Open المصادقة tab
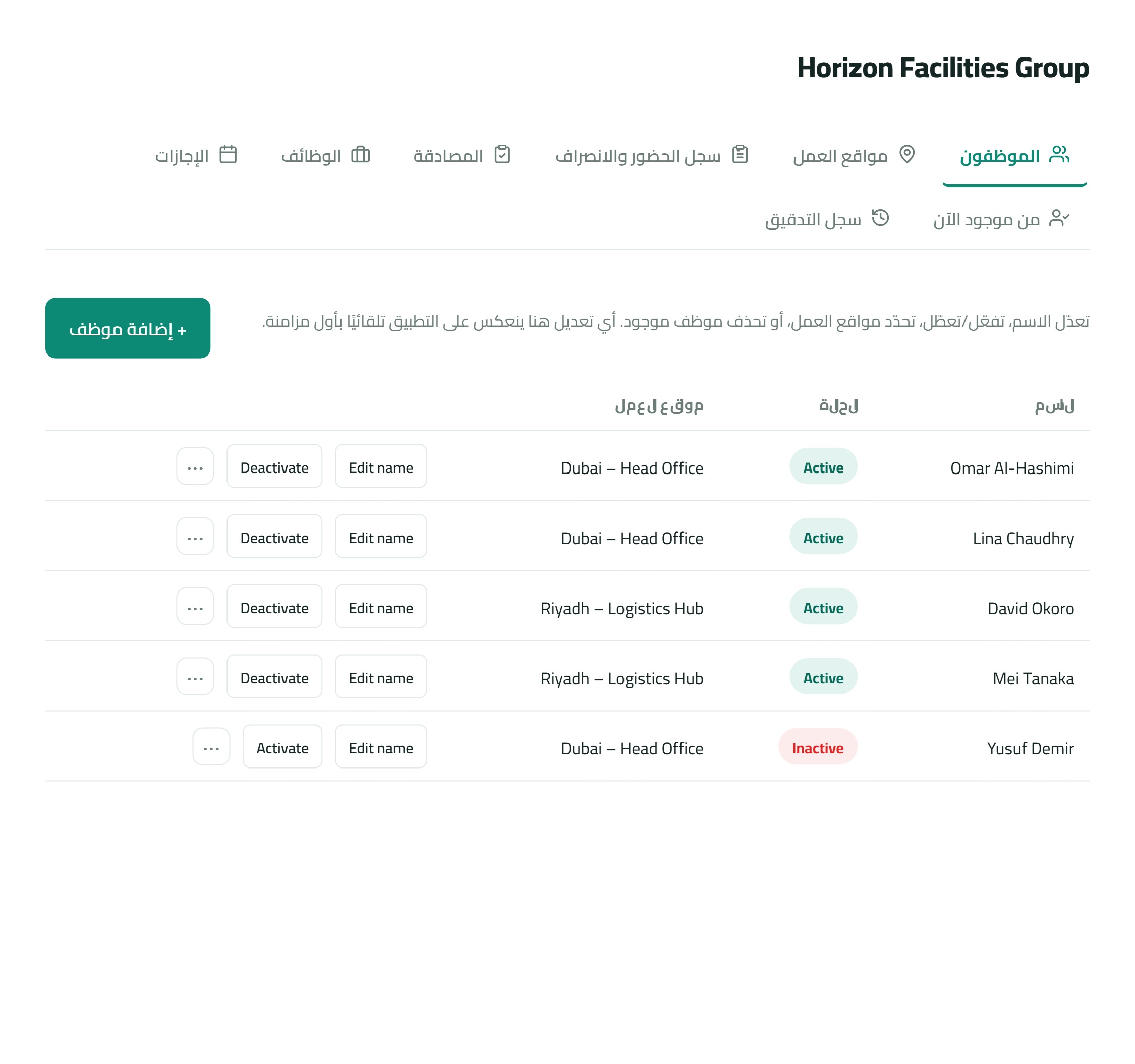 [x=462, y=156]
